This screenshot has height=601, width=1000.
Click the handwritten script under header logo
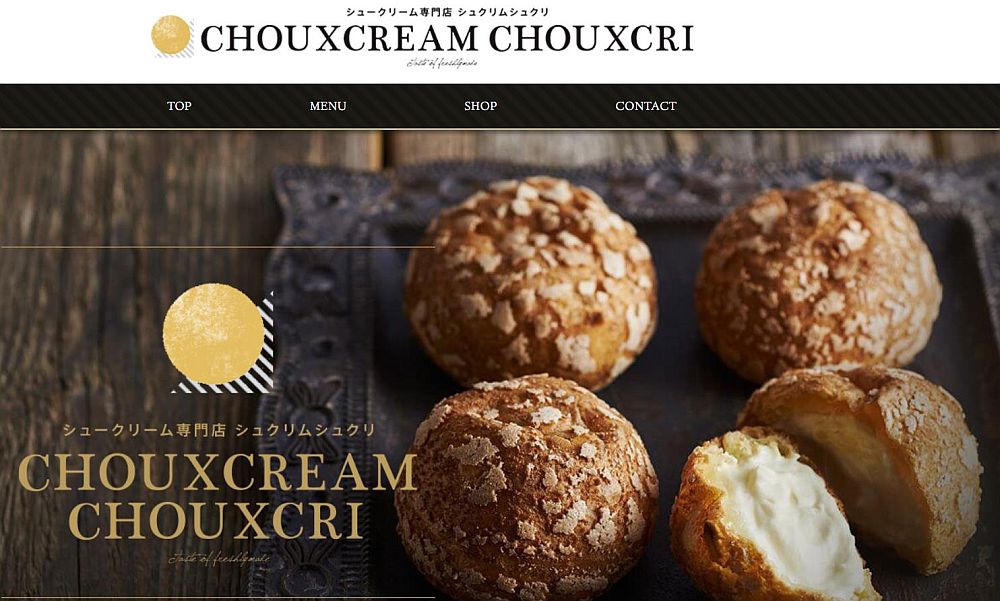[x=442, y=63]
